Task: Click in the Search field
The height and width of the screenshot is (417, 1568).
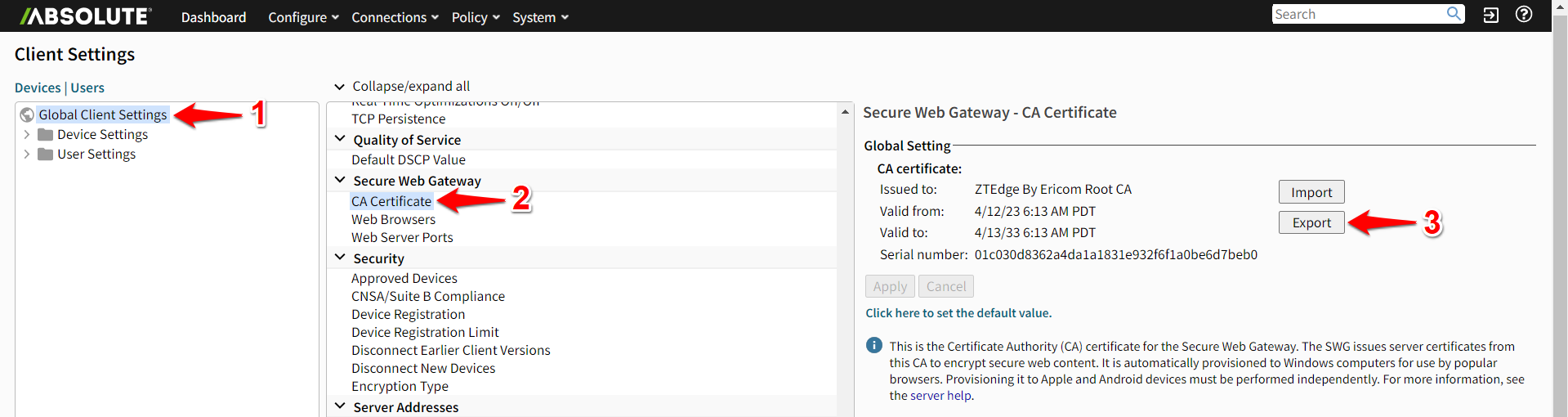Action: pyautogui.click(x=1358, y=14)
